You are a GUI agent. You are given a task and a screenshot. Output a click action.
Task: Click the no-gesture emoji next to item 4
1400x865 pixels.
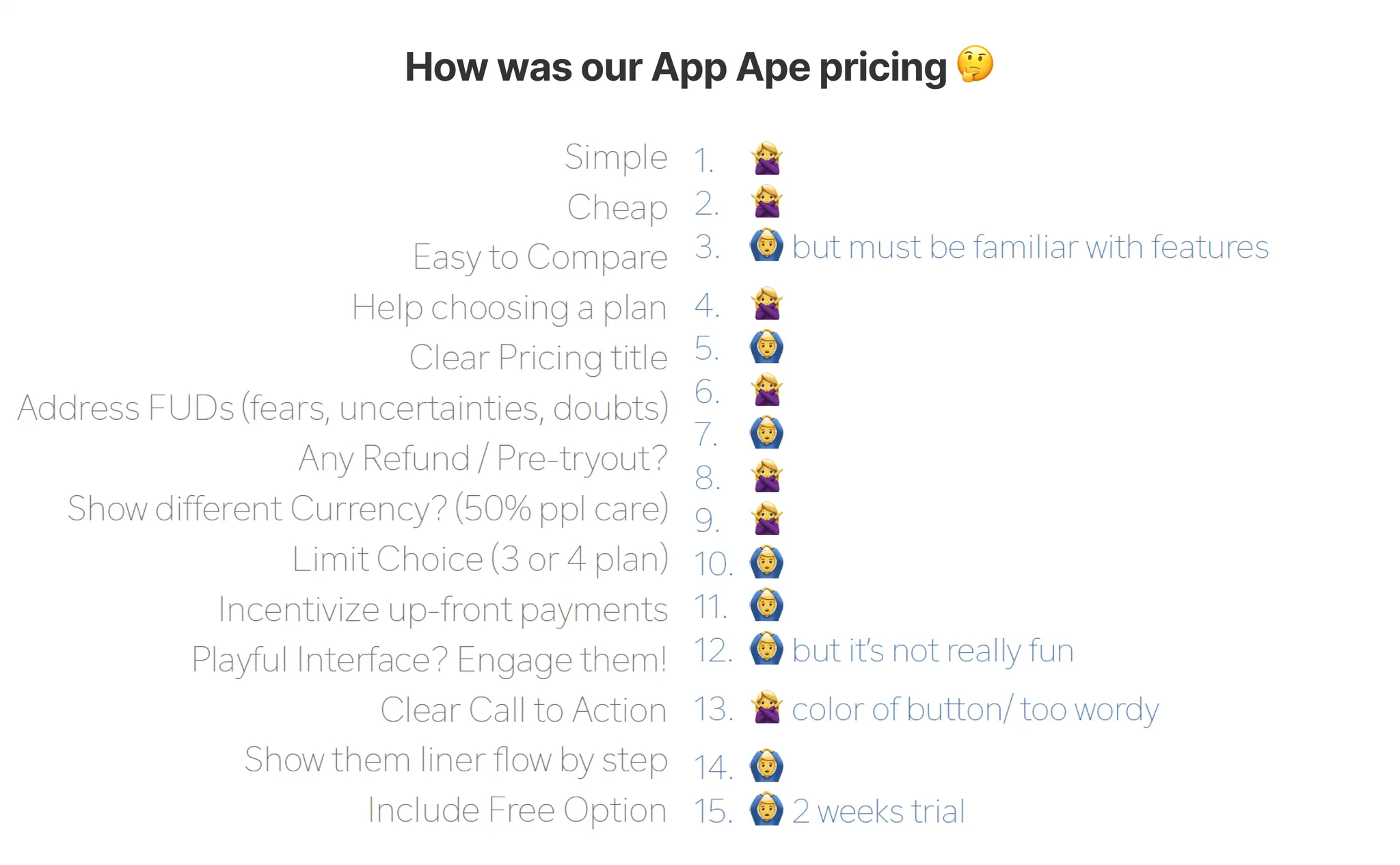(x=767, y=304)
